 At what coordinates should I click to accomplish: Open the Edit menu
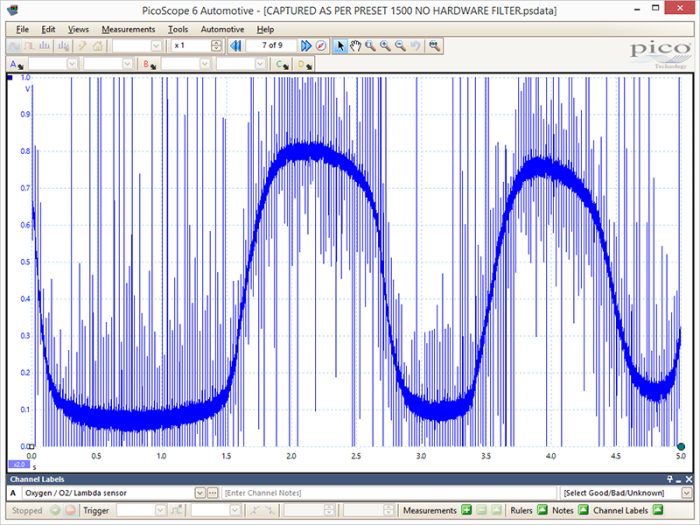tap(48, 29)
